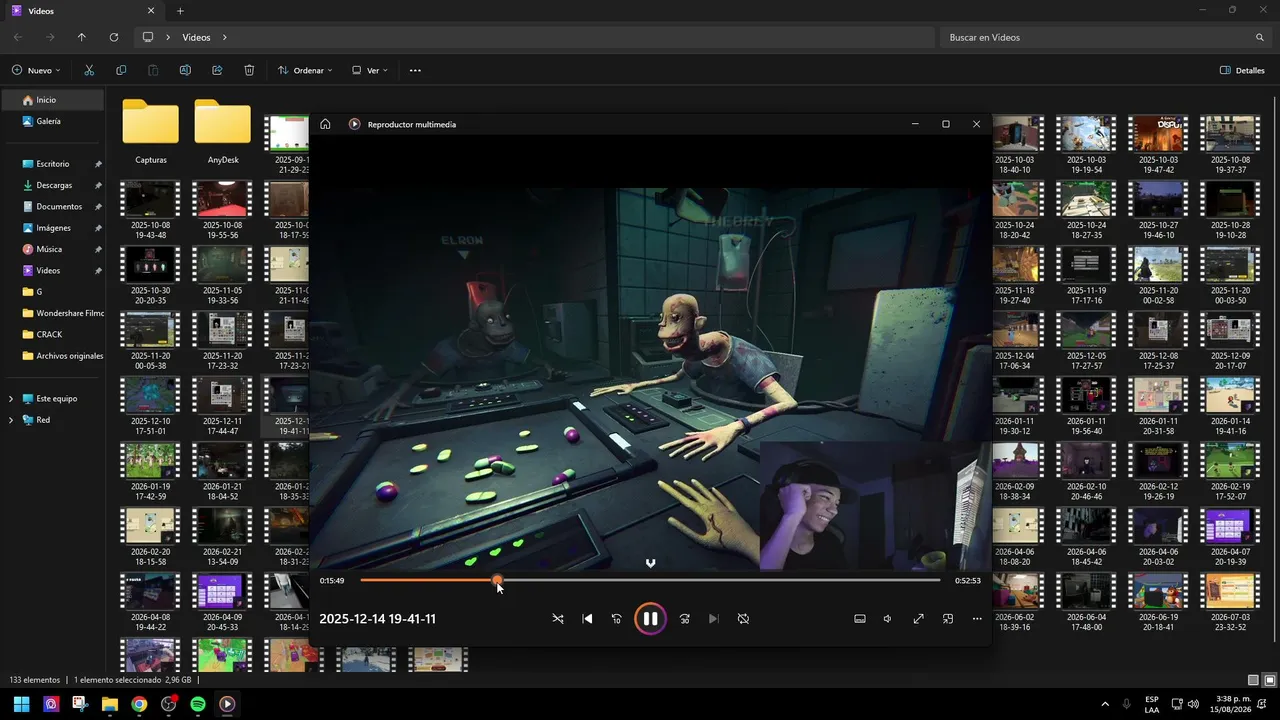Select the video 2025-10-03 19-47-42
The height and width of the screenshot is (720, 1280).
1157,145
